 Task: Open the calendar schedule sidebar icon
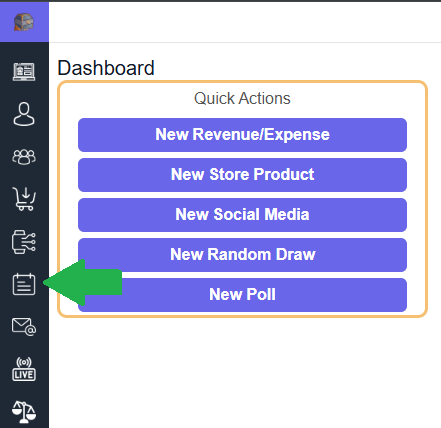[x=24, y=284]
